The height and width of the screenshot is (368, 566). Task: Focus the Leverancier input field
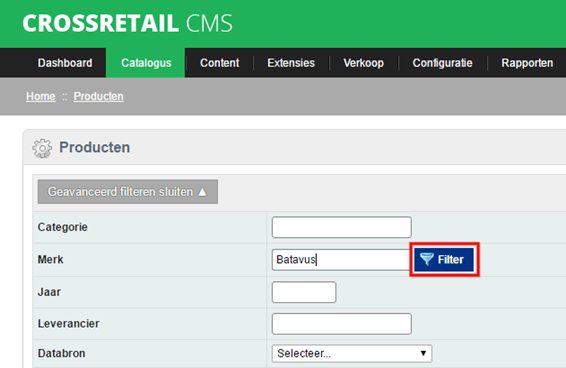pyautogui.click(x=341, y=324)
